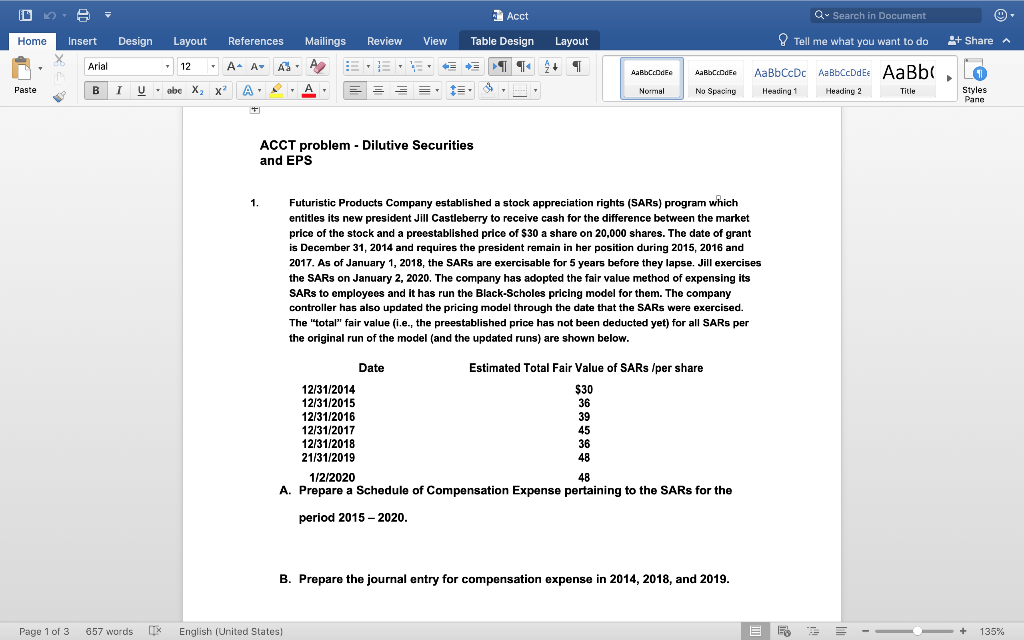Viewport: 1024px width, 640px height.
Task: Expand the highlight color options
Action: point(292,88)
